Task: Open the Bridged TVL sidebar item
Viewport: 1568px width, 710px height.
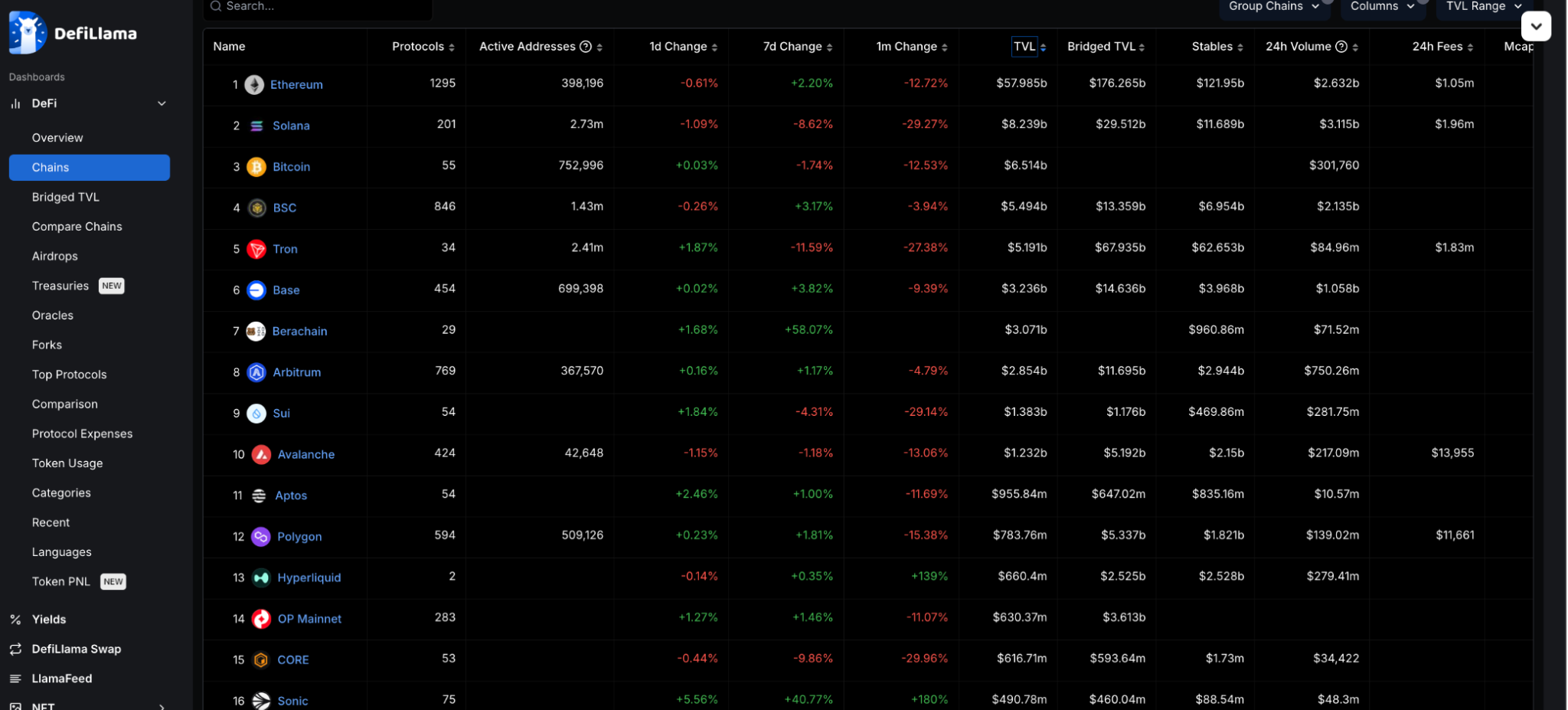Action: 66,197
